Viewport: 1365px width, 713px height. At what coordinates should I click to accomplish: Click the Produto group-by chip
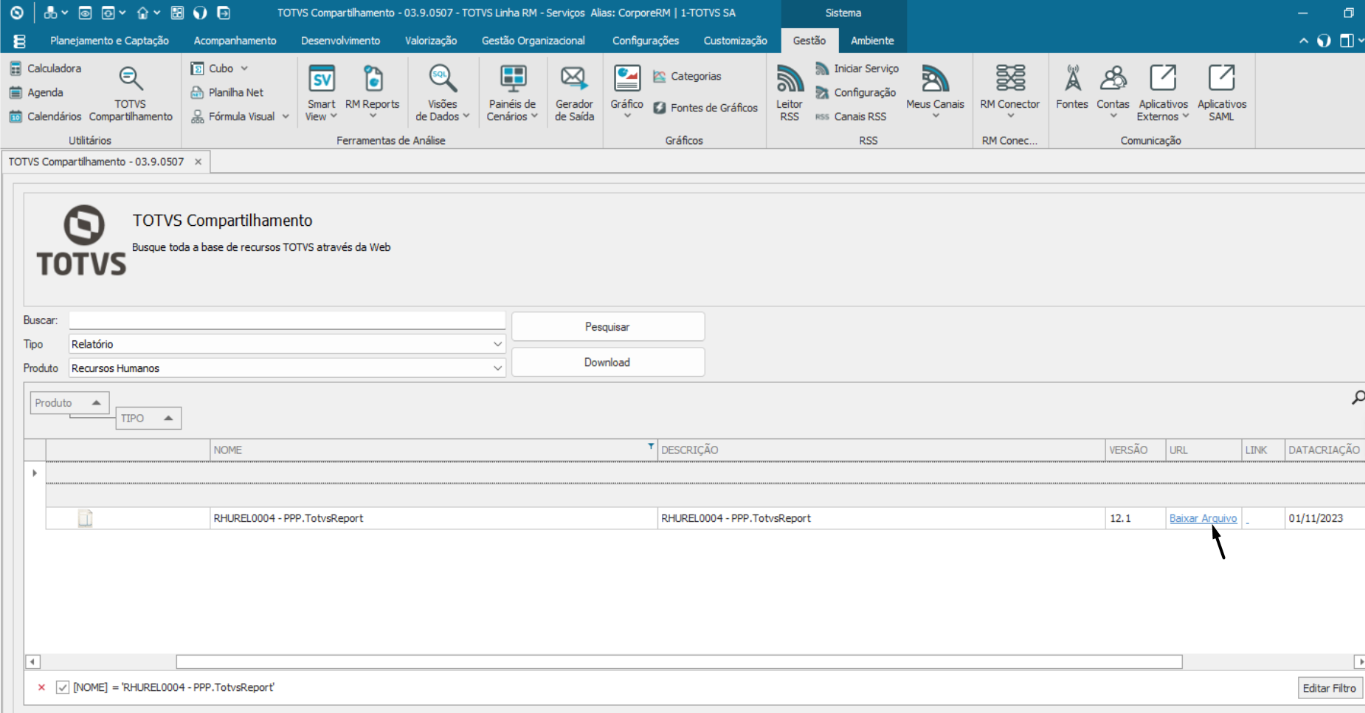[x=69, y=403]
